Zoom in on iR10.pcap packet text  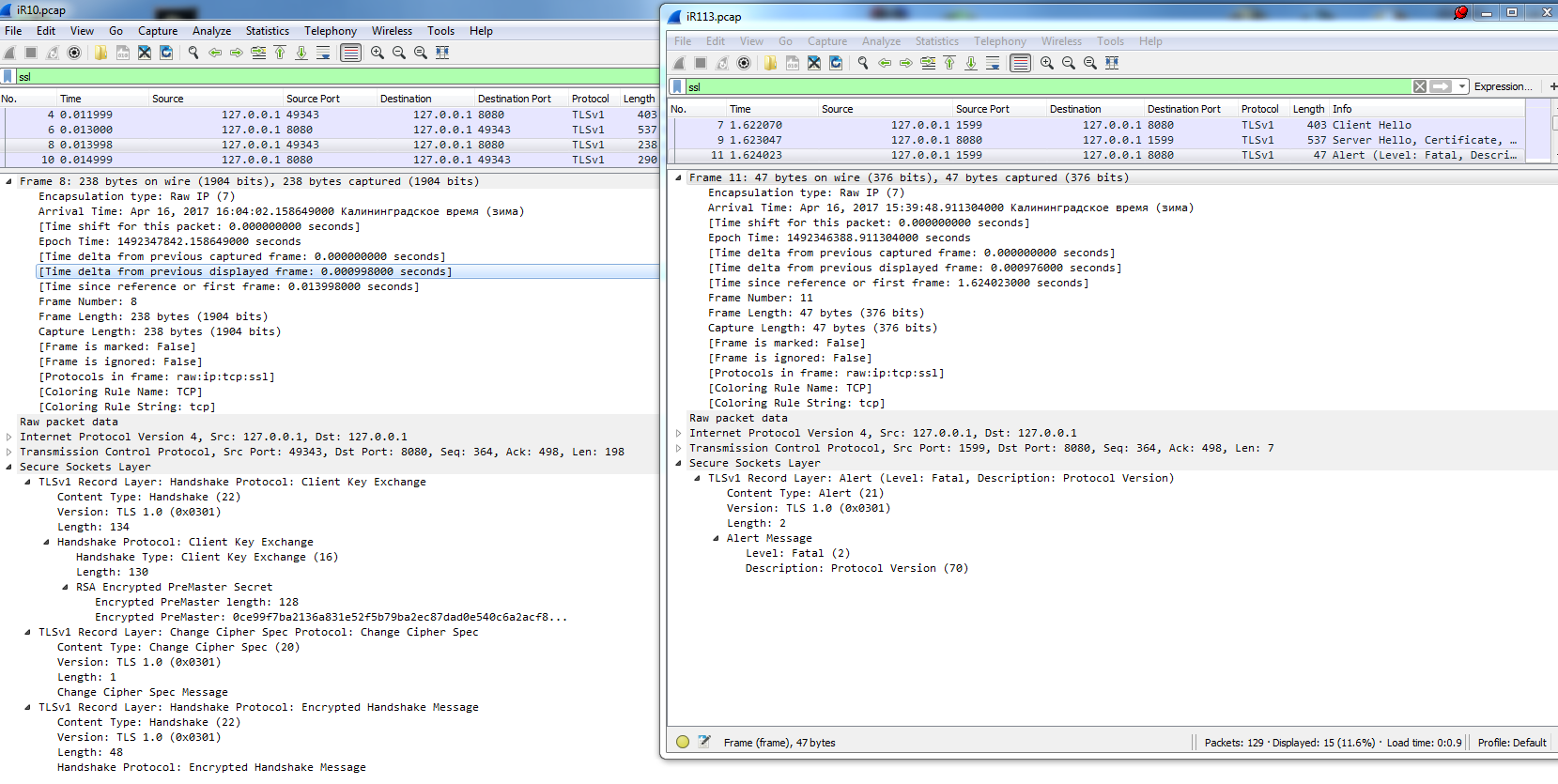pyautogui.click(x=378, y=53)
